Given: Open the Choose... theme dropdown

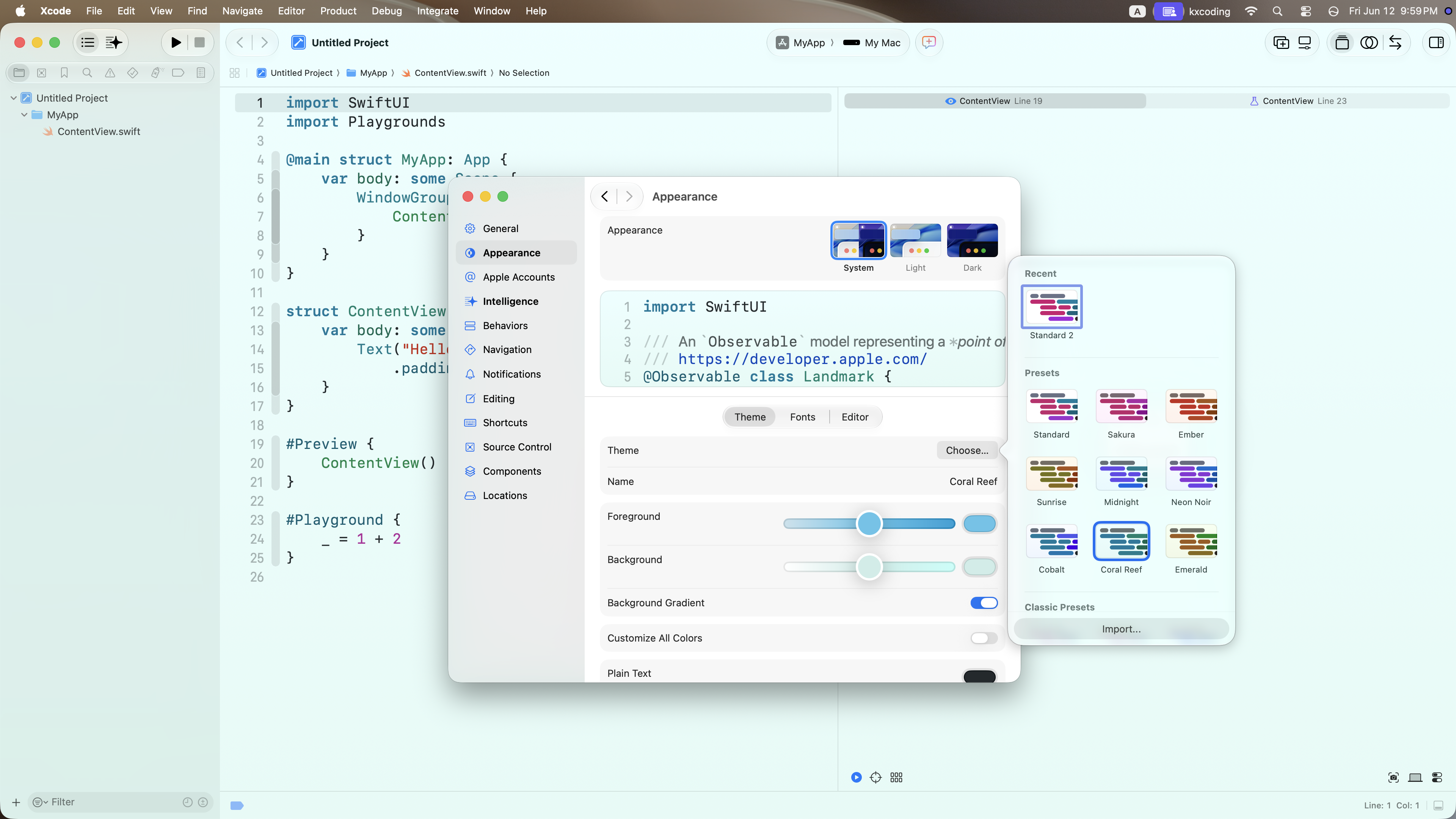Looking at the screenshot, I should coord(967,450).
